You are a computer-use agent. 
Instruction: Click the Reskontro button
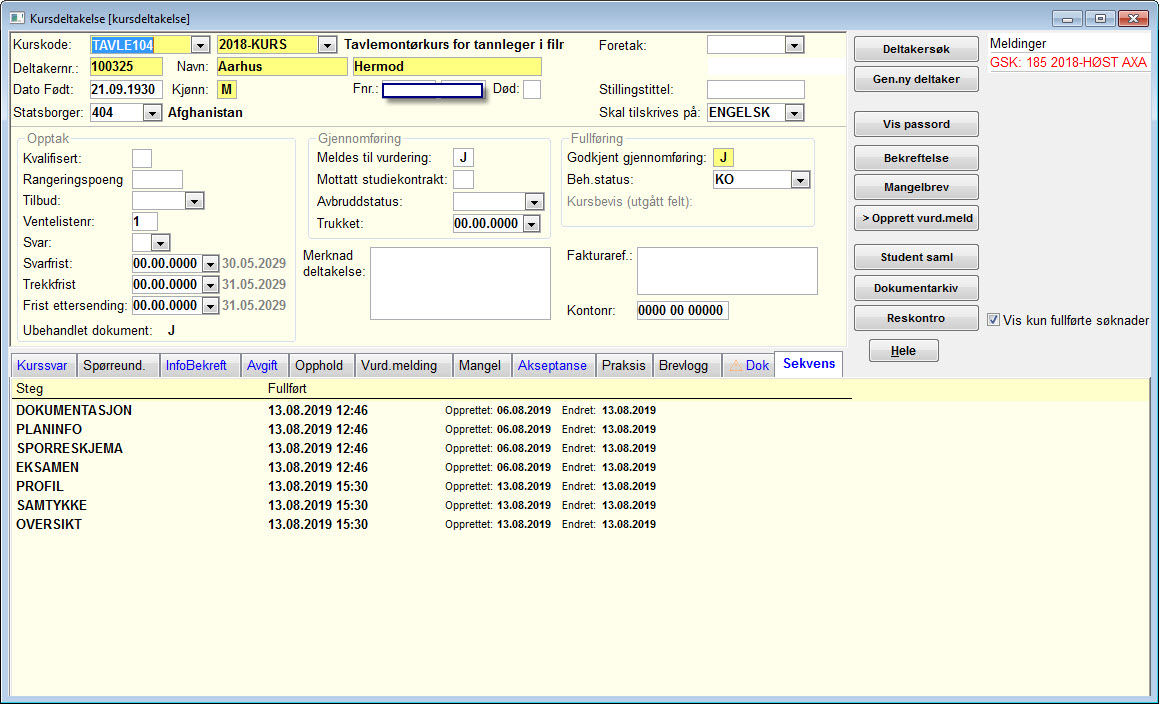pyautogui.click(x=917, y=318)
